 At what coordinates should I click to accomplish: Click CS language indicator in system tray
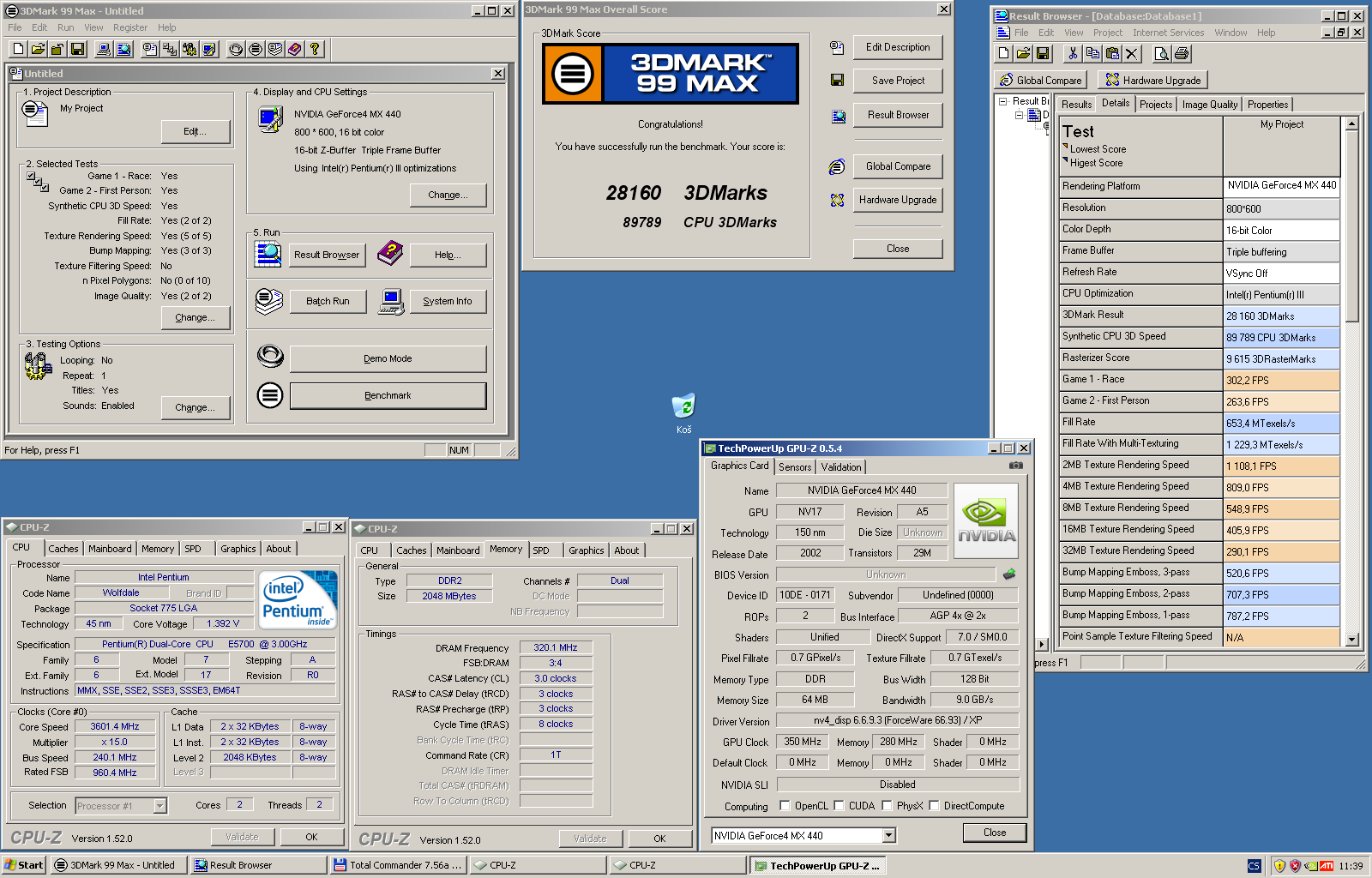[x=1254, y=866]
